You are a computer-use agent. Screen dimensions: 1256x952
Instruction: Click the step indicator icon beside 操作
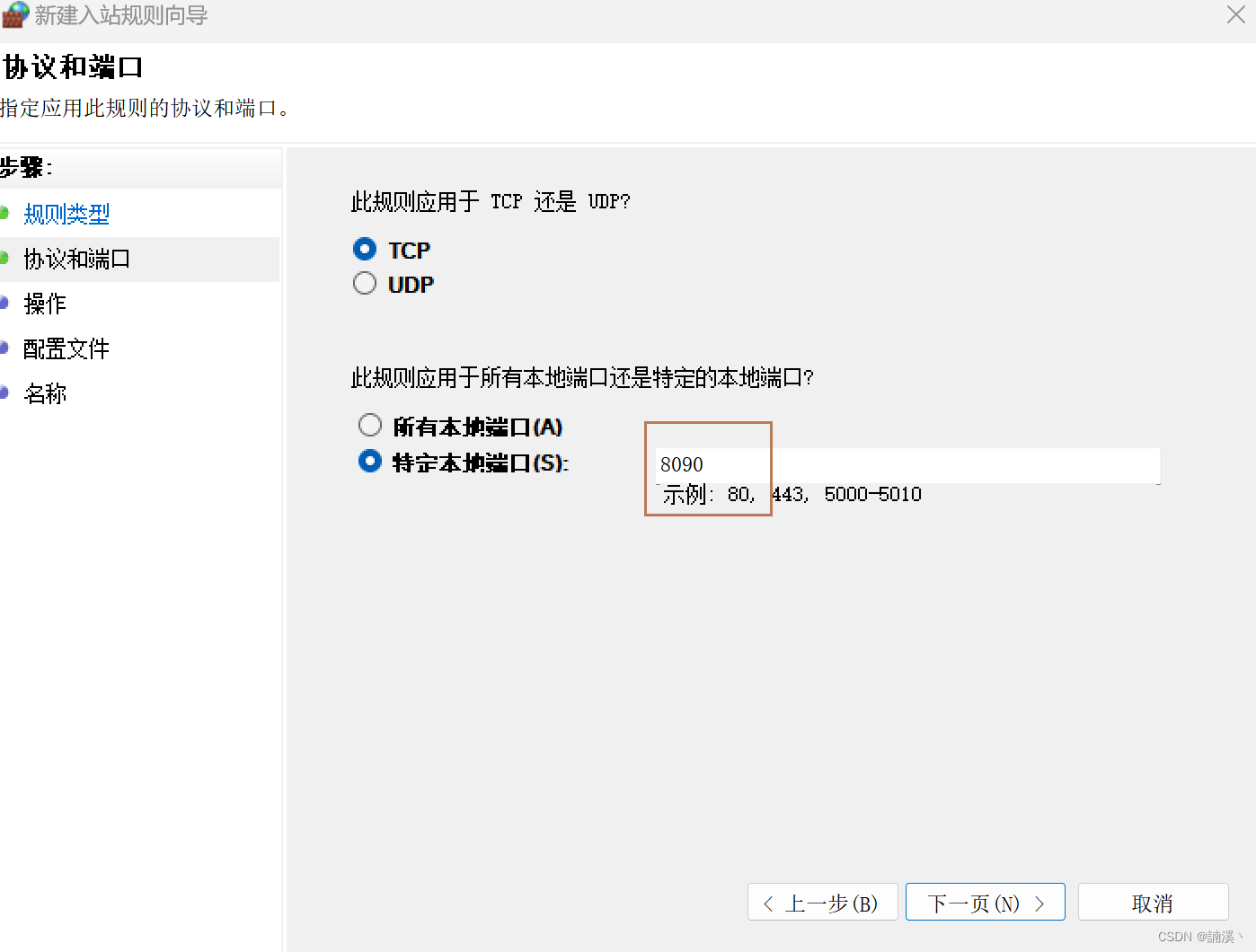click(x=7, y=304)
